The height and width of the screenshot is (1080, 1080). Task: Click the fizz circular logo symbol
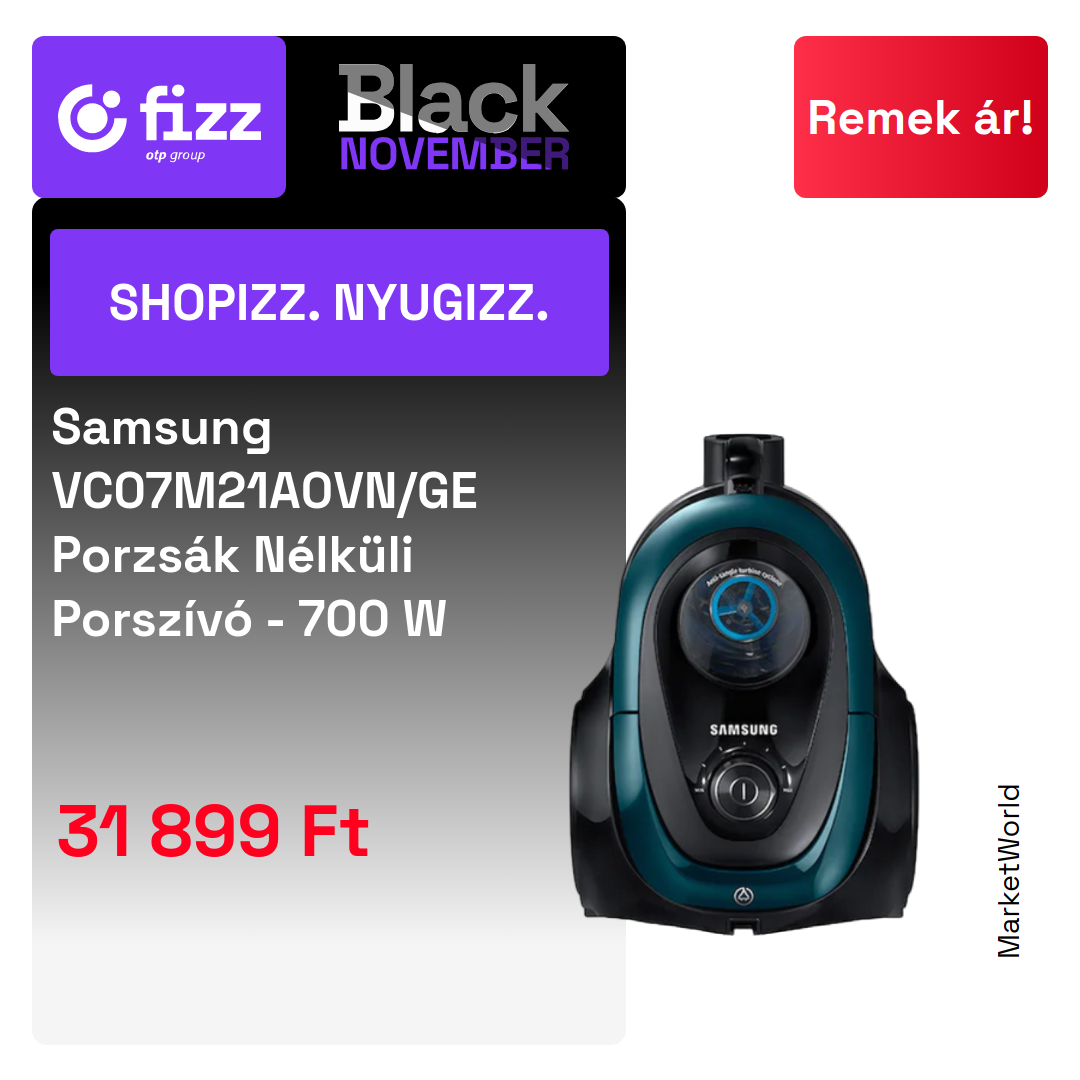[x=92, y=118]
